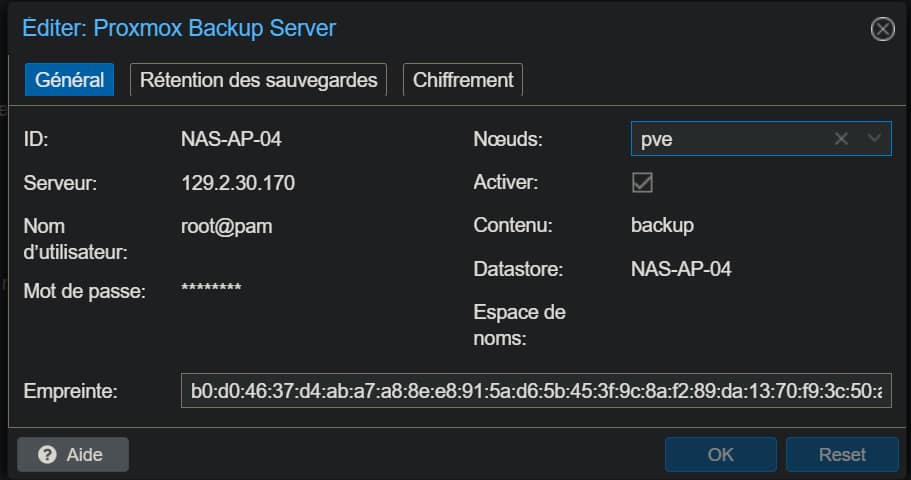Switch to the Général tab
911x480 pixels.
point(70,80)
